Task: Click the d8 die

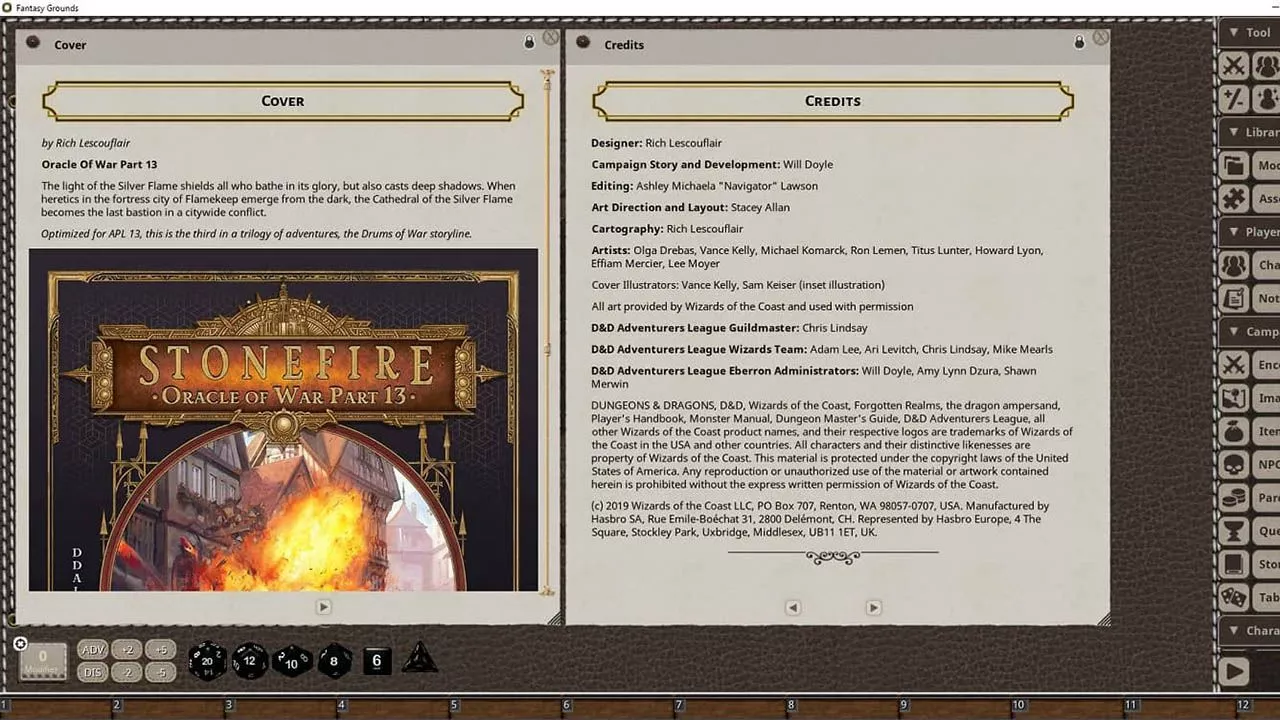Action: click(x=334, y=660)
